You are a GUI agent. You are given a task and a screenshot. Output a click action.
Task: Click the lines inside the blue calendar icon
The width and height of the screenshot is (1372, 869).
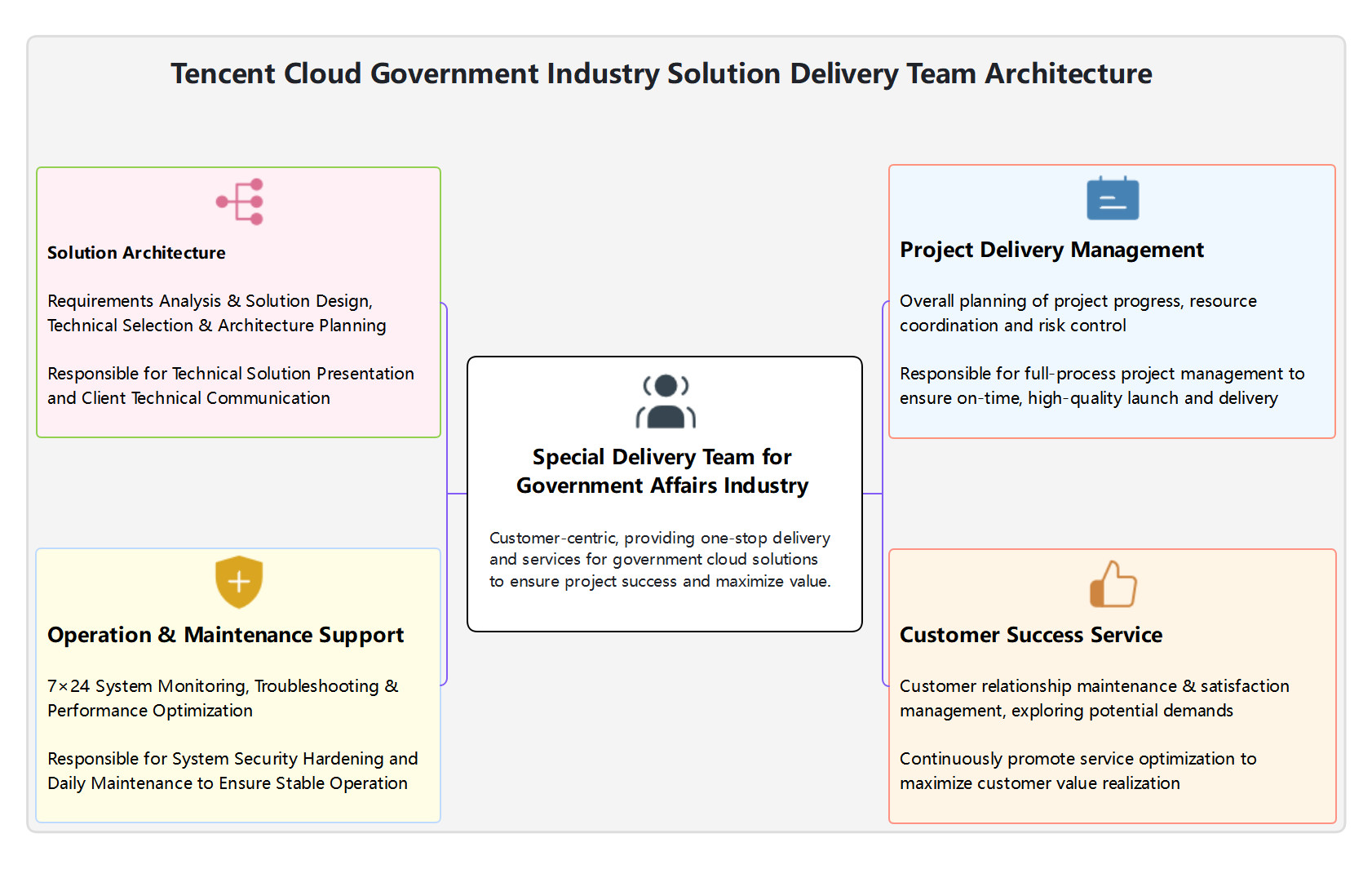coord(1113,204)
